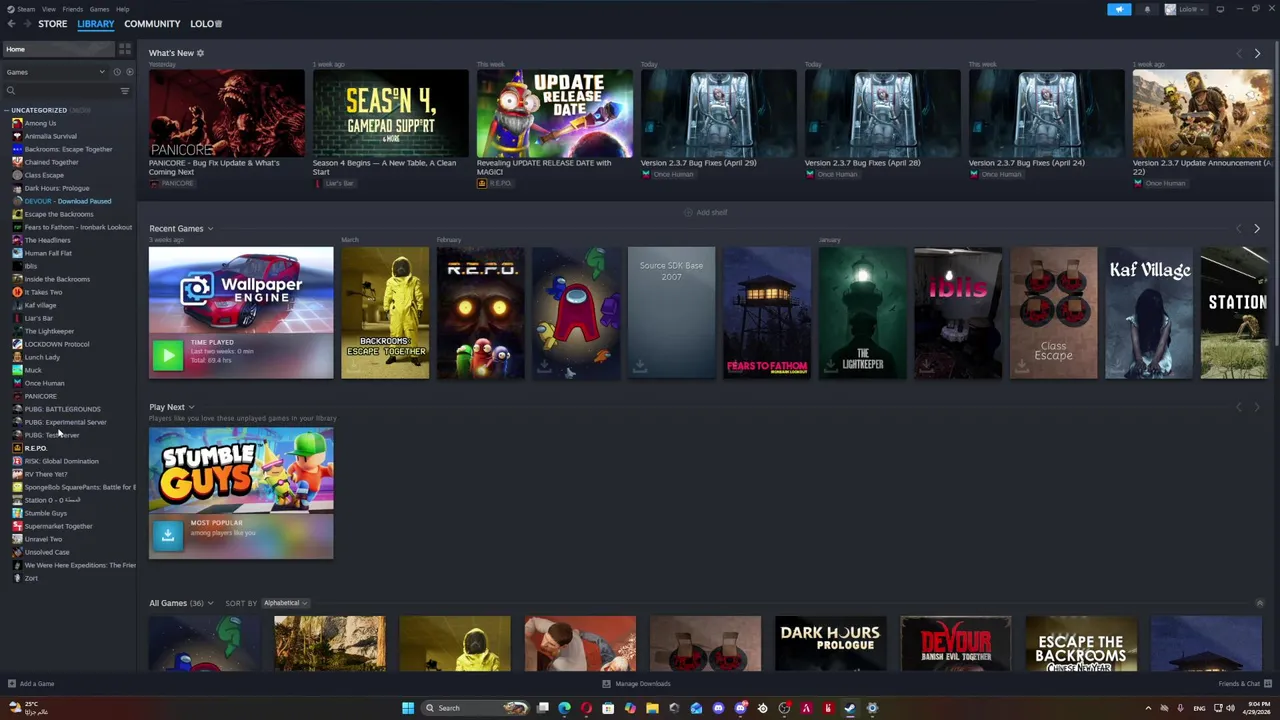
Task: Show recent activity clock filter
Action: tap(117, 72)
